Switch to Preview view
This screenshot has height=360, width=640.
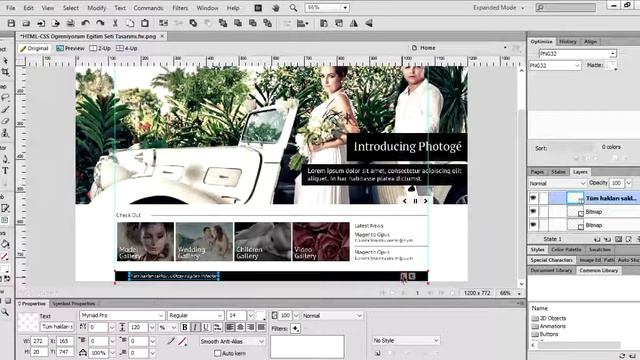pyautogui.click(x=70, y=48)
